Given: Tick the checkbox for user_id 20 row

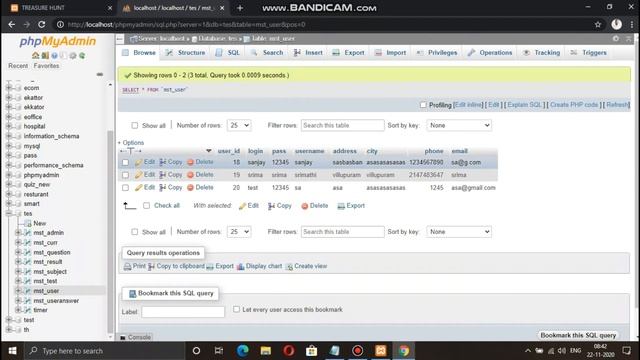Looking at the screenshot, I should coord(125,188).
